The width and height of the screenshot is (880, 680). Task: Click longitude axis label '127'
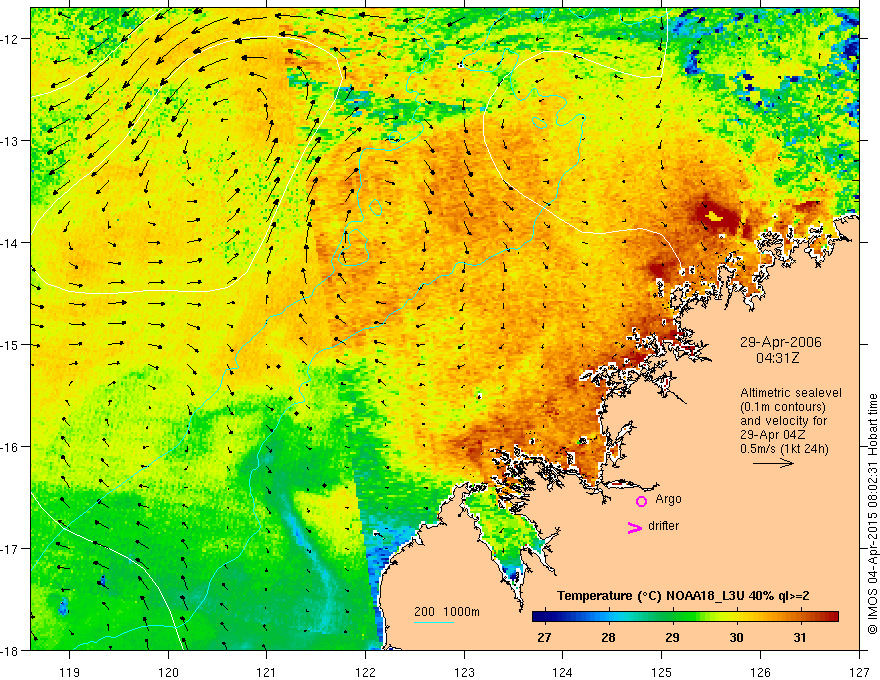[859, 672]
